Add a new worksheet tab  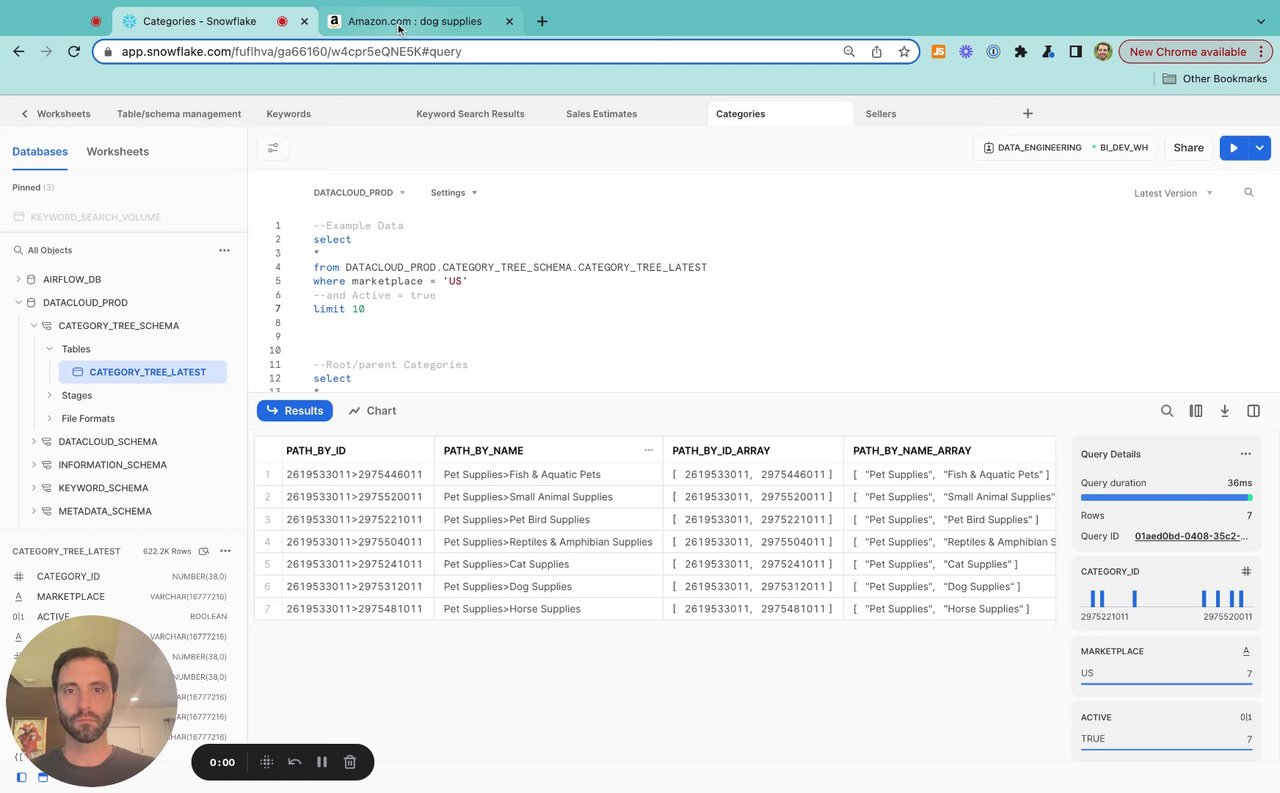(x=1027, y=114)
